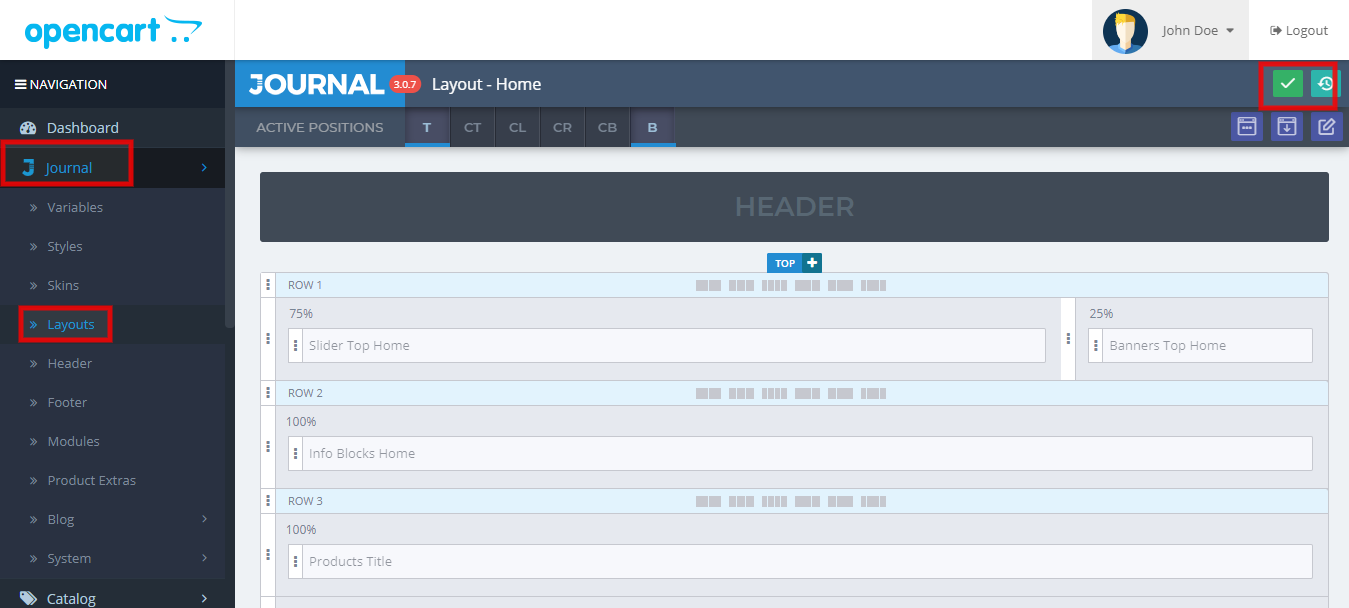Click the TOP position label button

(x=785, y=263)
